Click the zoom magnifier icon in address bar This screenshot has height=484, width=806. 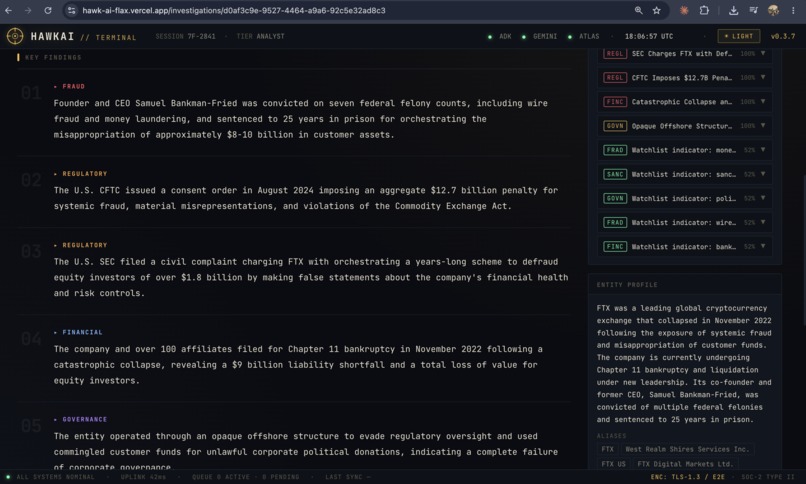click(638, 10)
